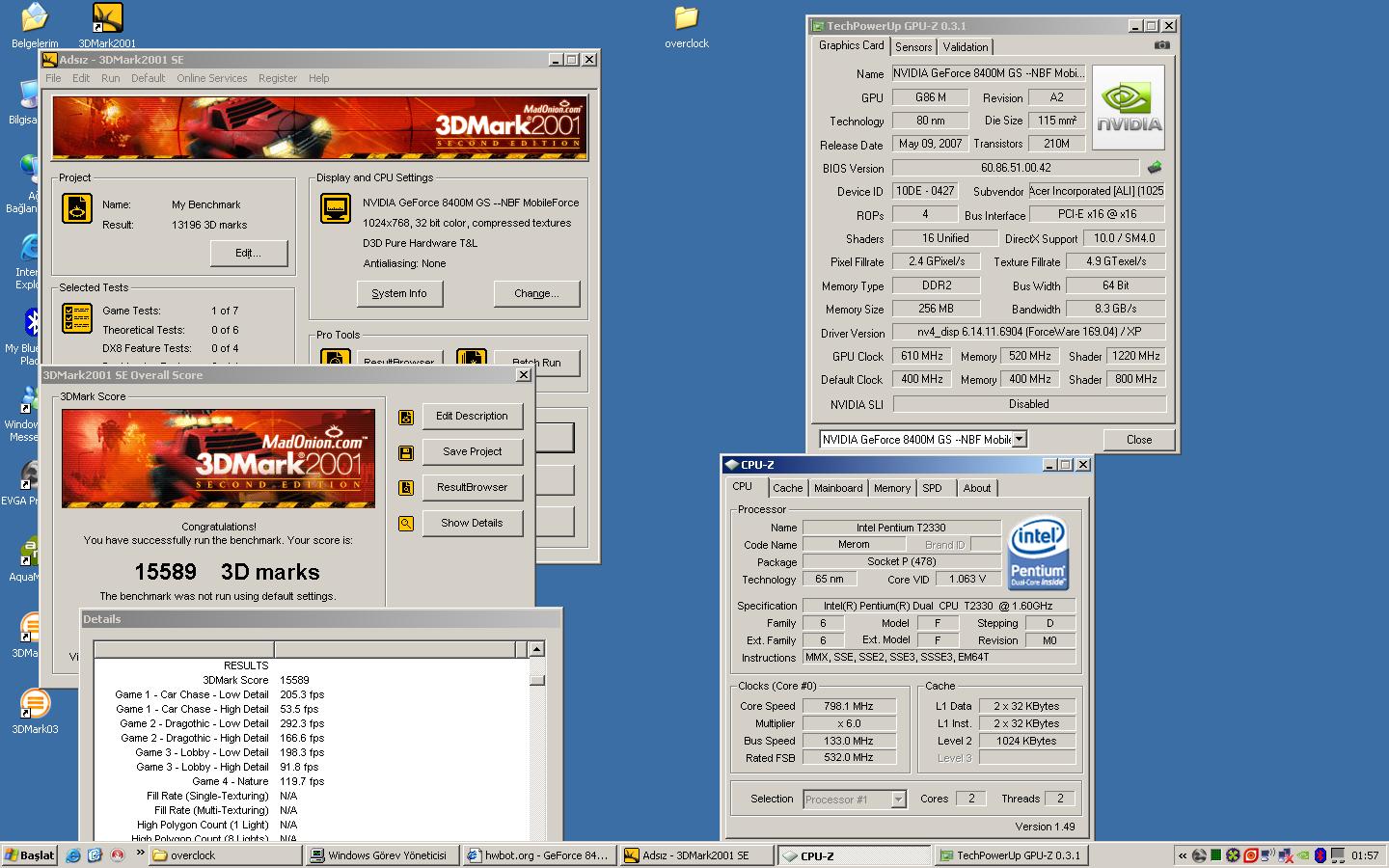Open the Help menu in 3DMark2001
1389x868 pixels.
coord(319,78)
